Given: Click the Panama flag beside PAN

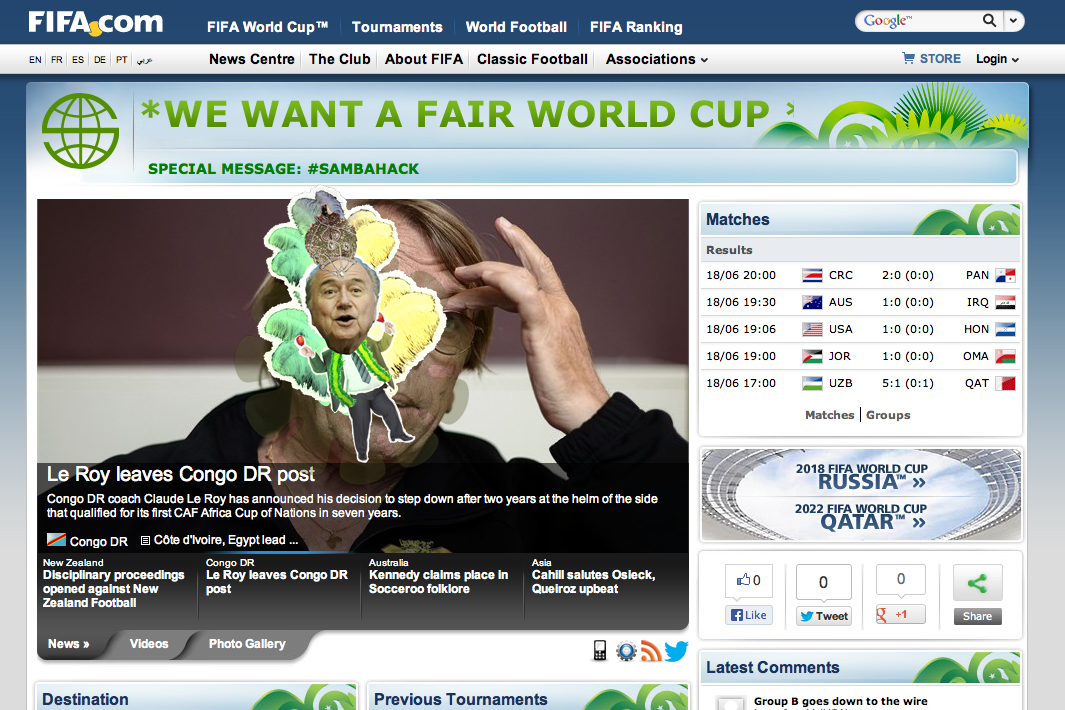Looking at the screenshot, I should coord(1005,275).
